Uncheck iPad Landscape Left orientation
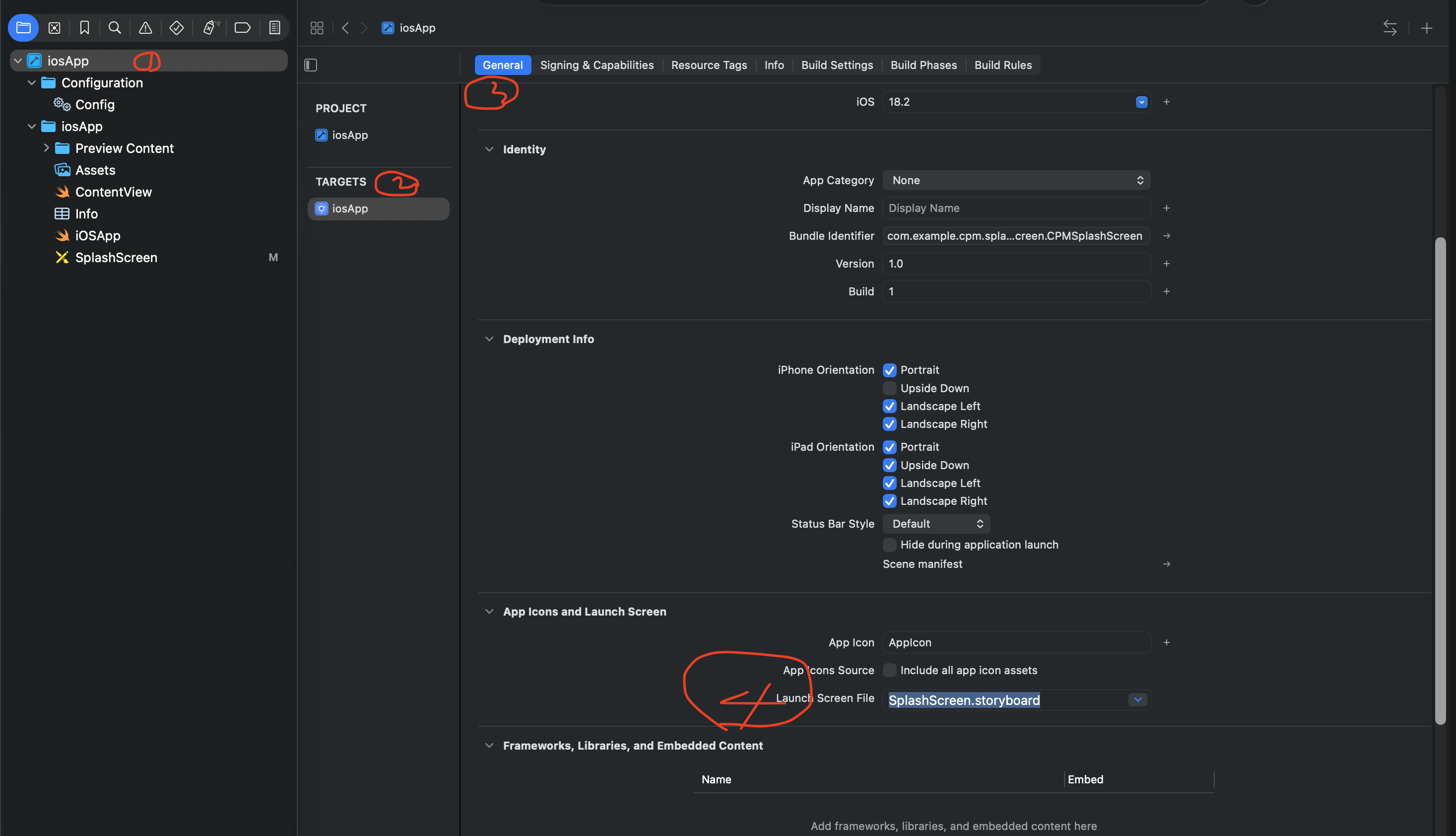This screenshot has height=836, width=1456. tap(890, 483)
